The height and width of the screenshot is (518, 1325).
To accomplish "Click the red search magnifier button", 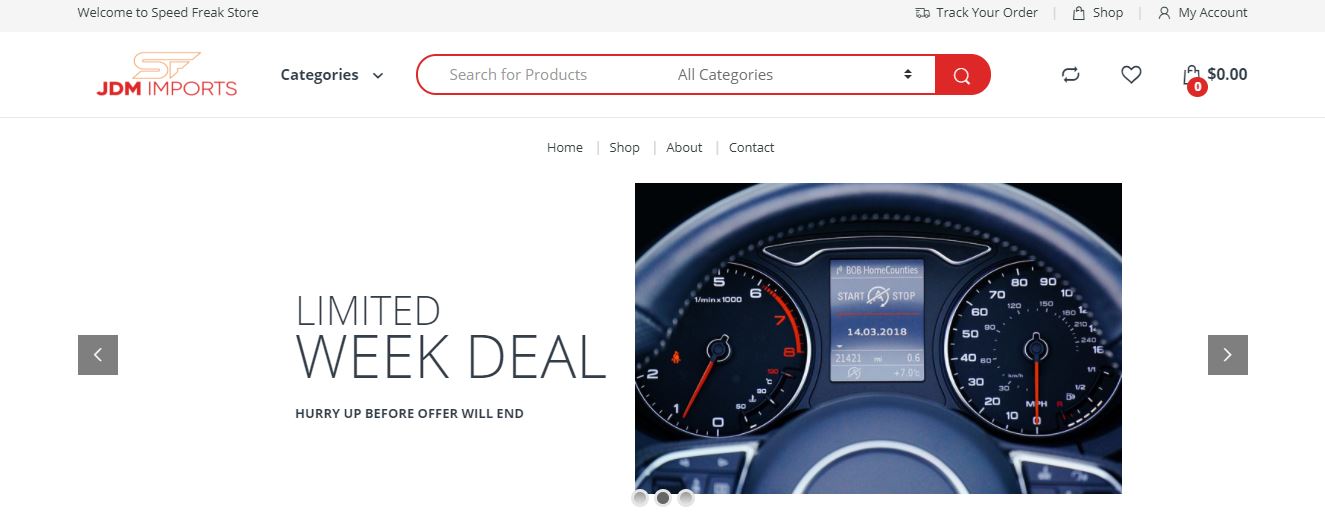I will [962, 75].
